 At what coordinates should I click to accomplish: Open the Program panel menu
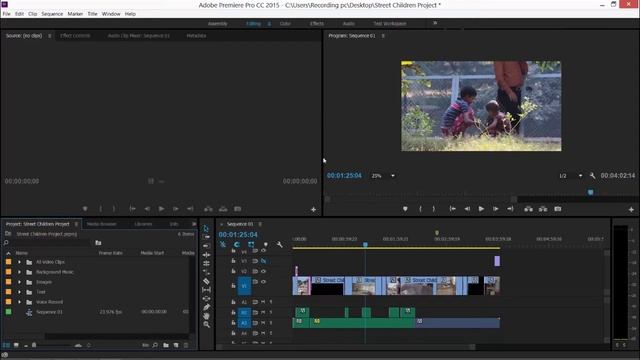[383, 36]
